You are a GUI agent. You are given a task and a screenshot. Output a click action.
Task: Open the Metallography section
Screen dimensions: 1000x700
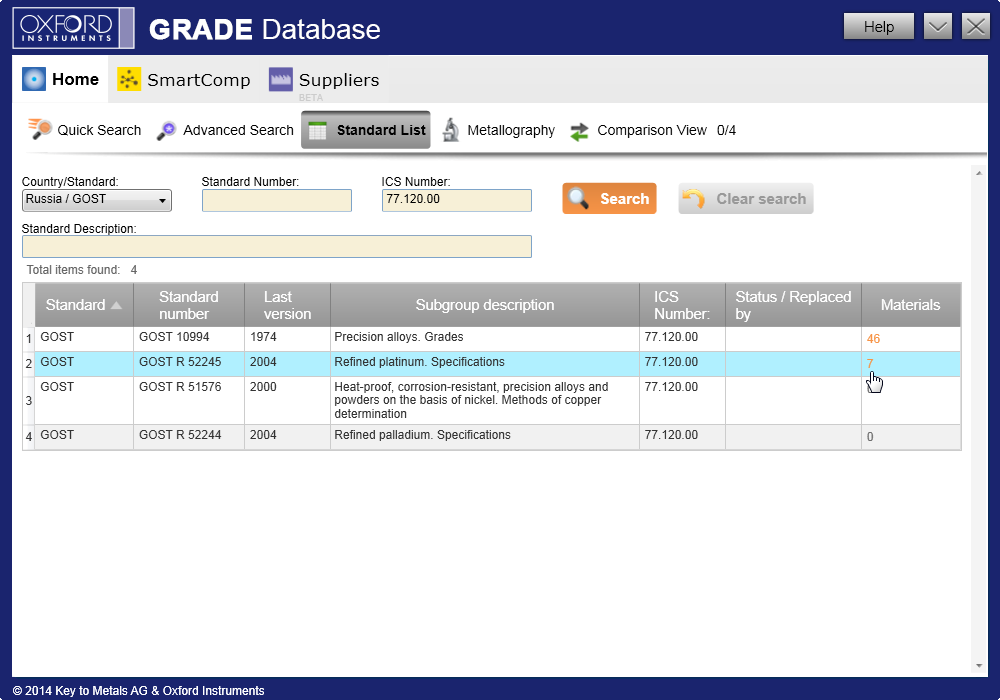[x=499, y=130]
